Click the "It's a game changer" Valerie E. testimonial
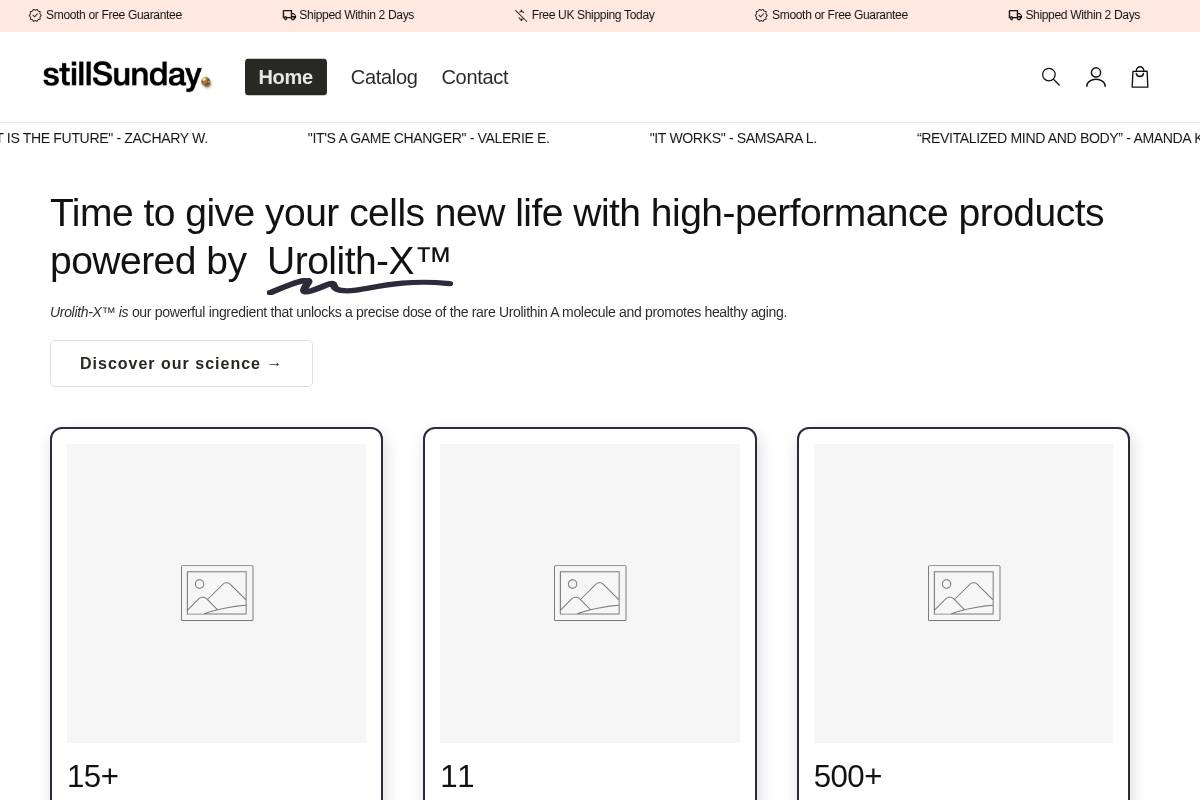 click(428, 138)
